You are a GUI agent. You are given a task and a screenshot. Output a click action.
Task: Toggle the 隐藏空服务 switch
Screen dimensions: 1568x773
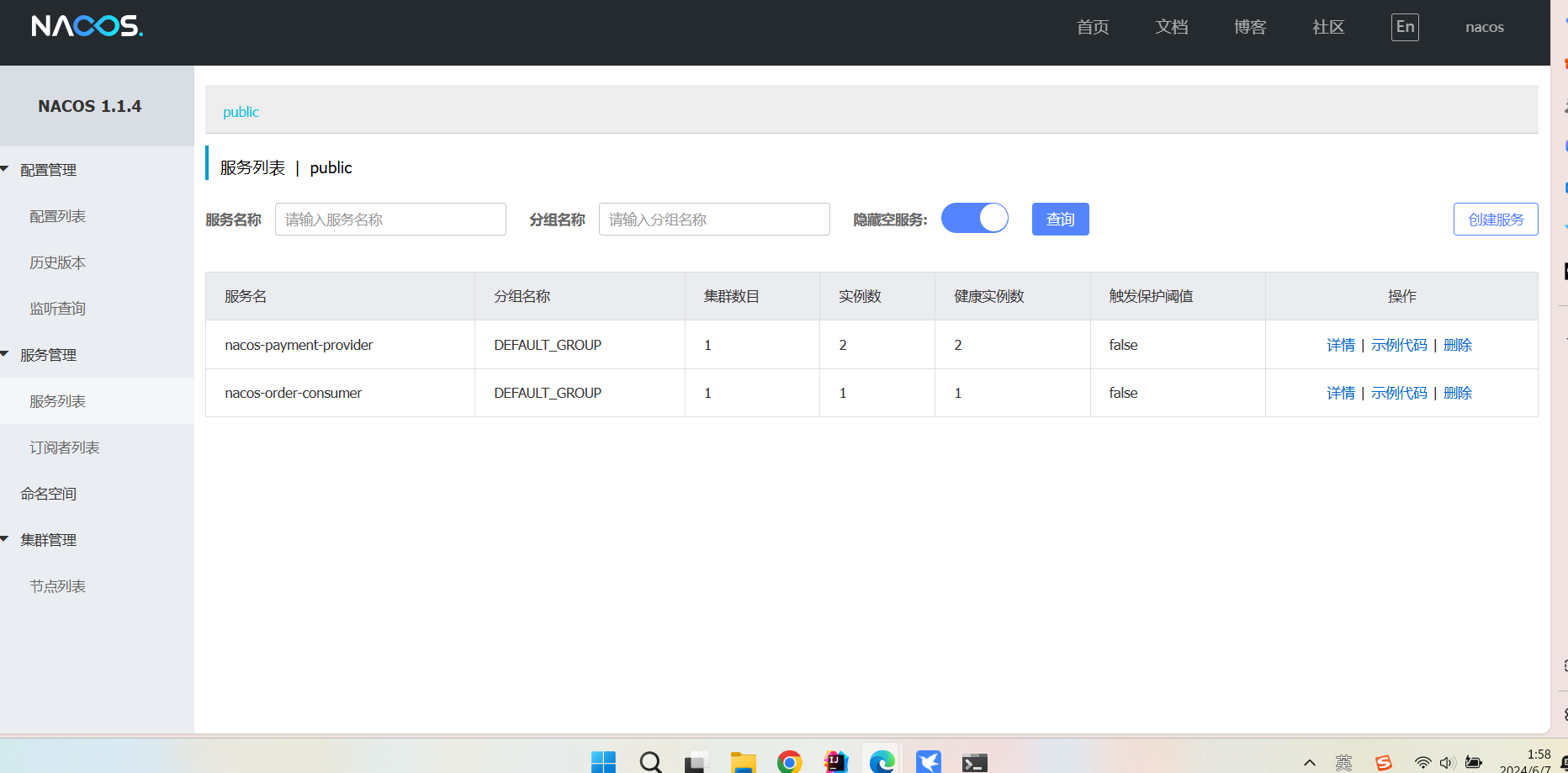[975, 219]
